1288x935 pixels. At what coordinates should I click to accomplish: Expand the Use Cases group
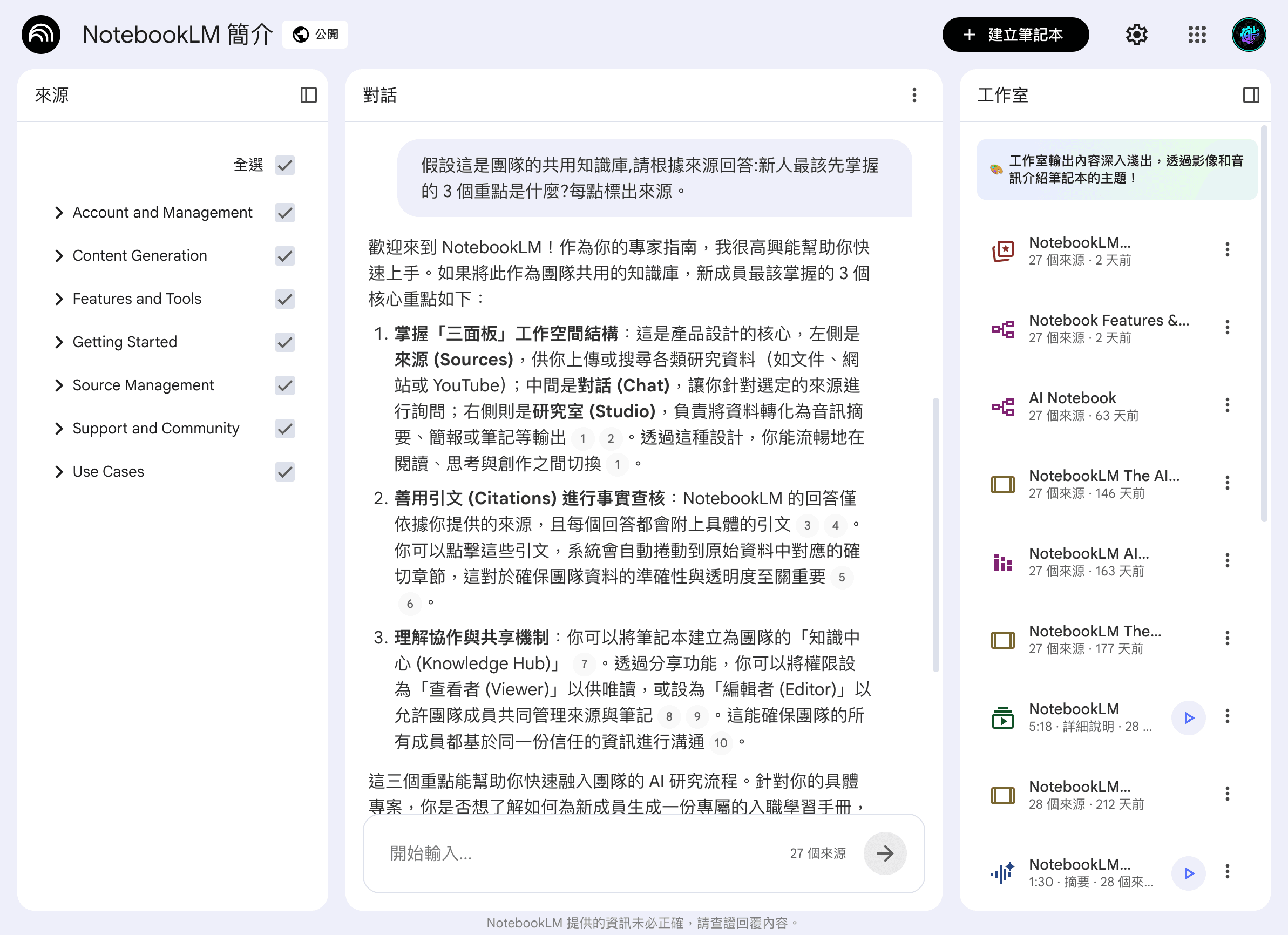coord(59,472)
